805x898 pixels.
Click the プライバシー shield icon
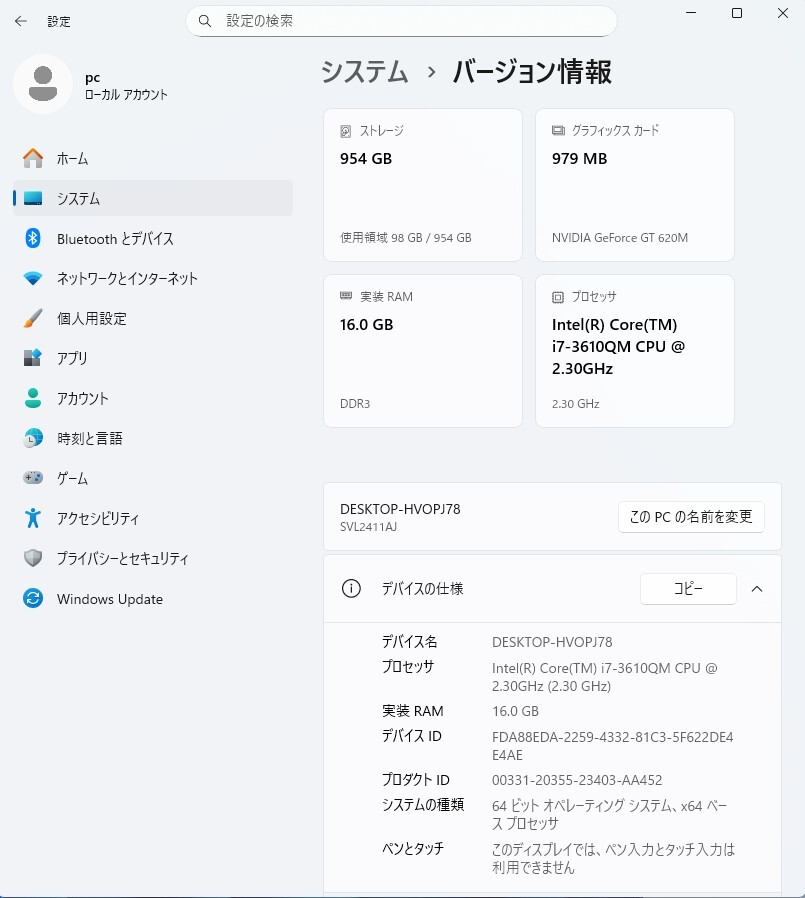click(x=33, y=558)
